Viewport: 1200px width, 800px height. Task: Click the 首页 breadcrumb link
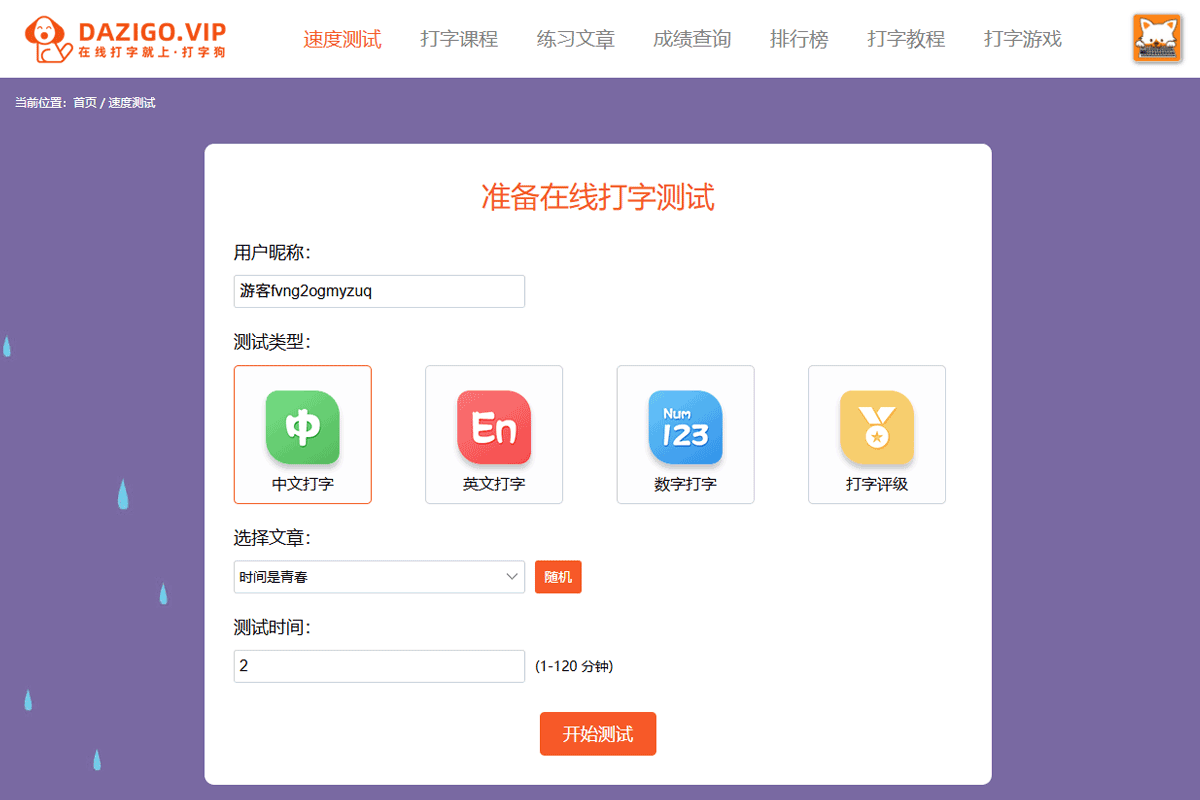85,102
